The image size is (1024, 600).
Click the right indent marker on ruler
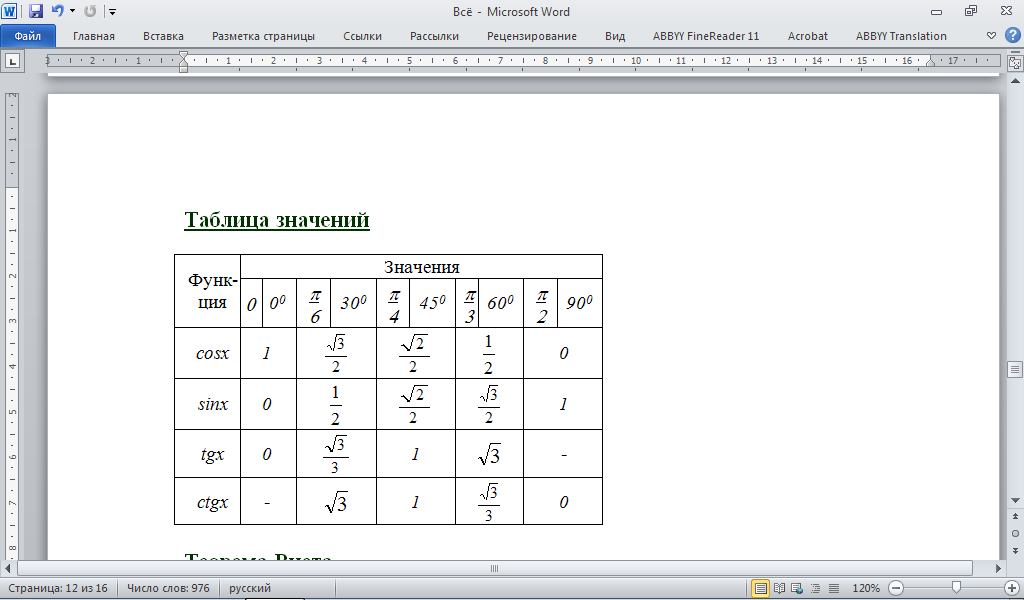tap(931, 63)
